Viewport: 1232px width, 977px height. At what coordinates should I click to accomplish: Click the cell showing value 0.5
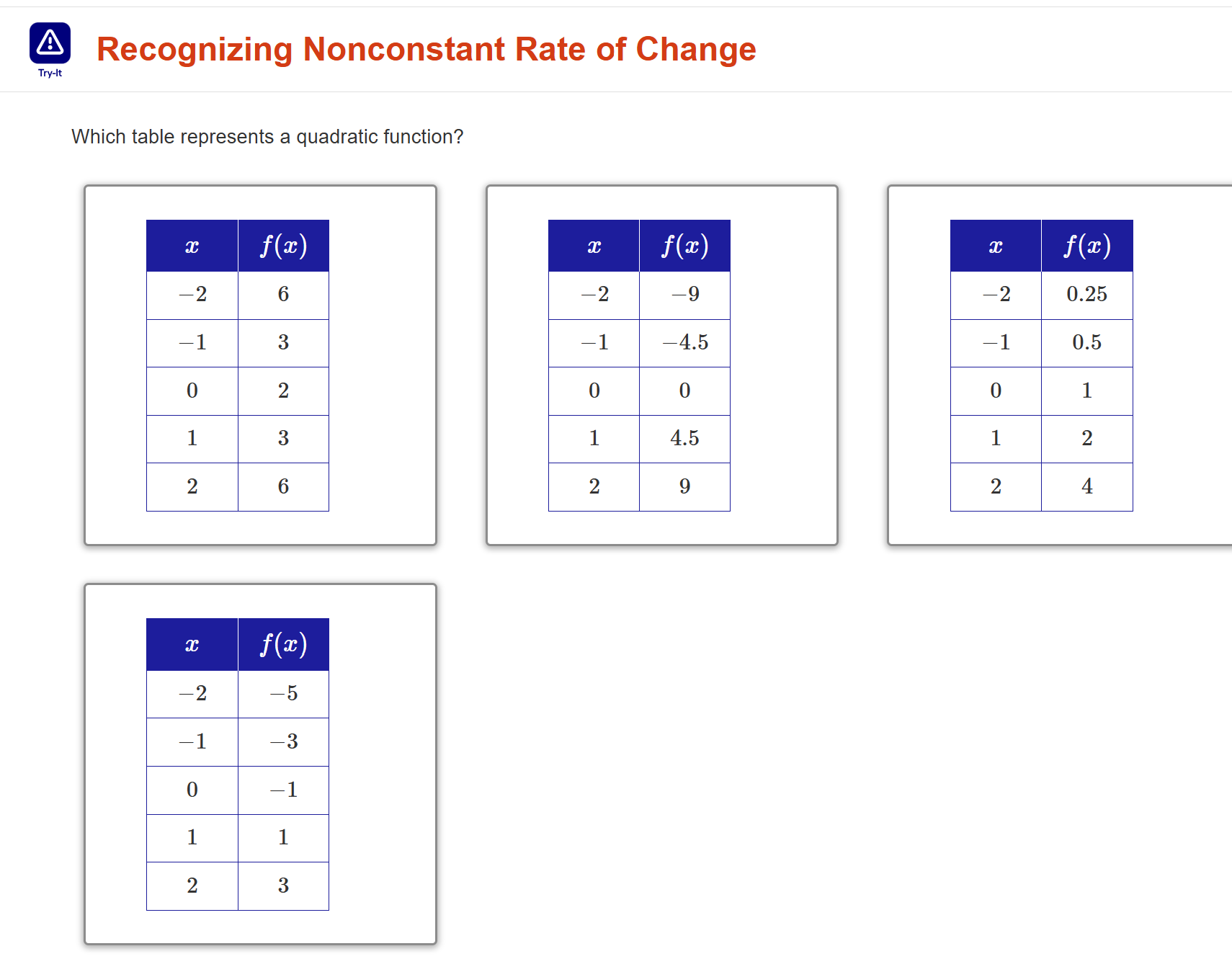(x=1087, y=342)
